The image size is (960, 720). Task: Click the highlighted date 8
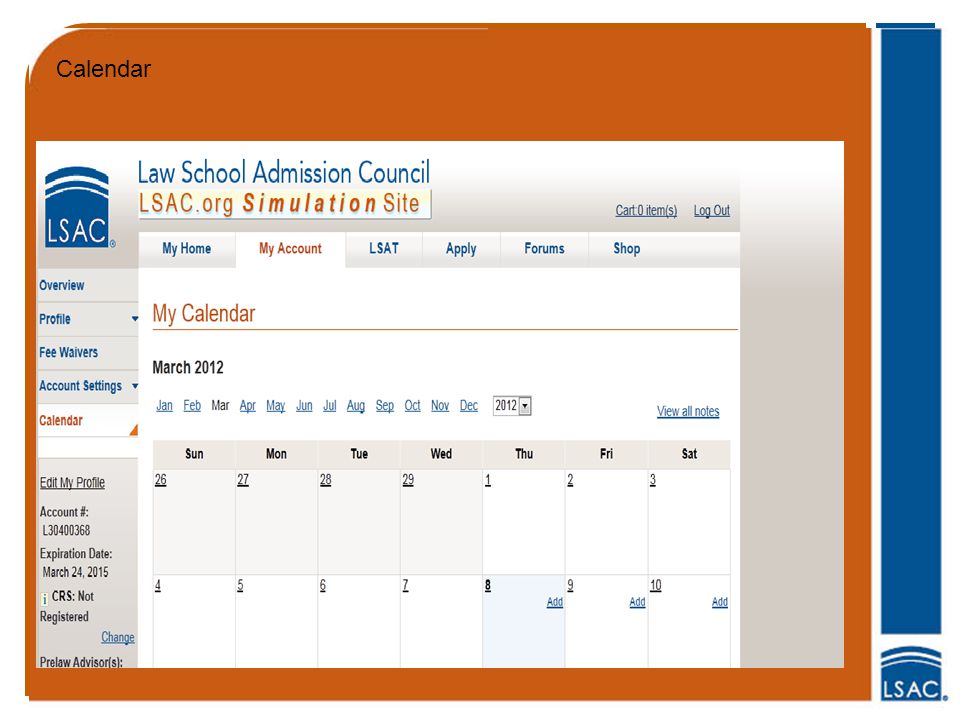[488, 585]
